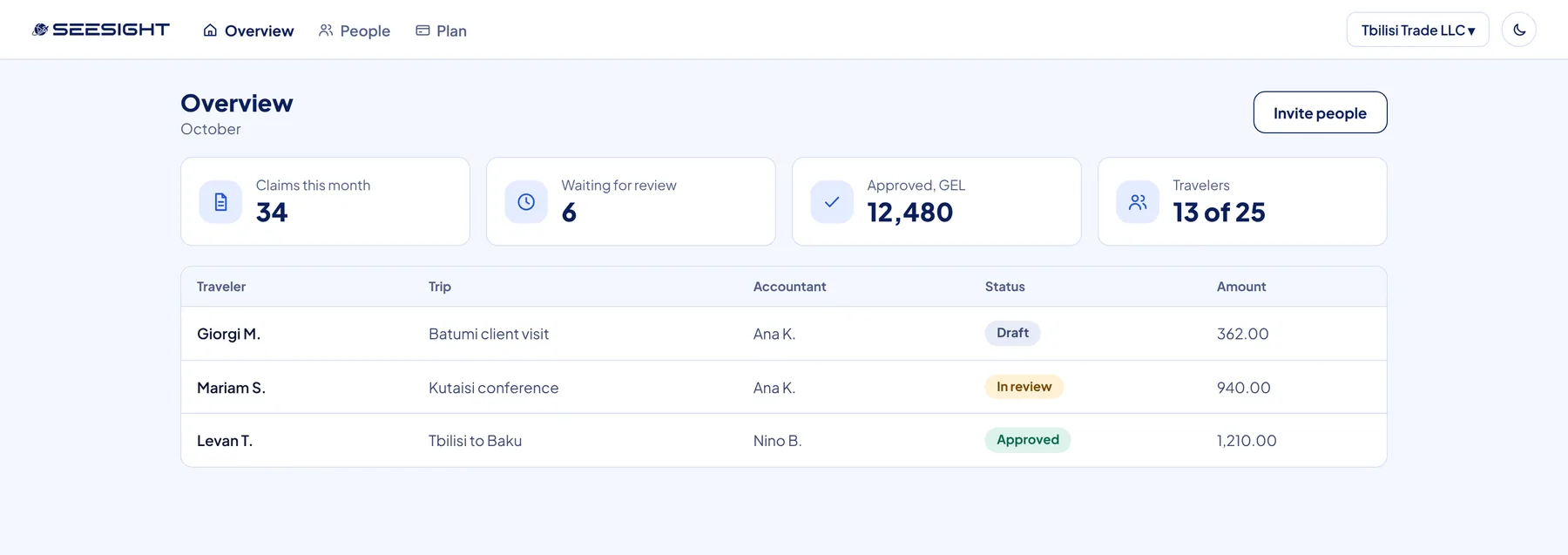Click the Traveler column header
Screen dimensions: 1568x555
pos(221,287)
